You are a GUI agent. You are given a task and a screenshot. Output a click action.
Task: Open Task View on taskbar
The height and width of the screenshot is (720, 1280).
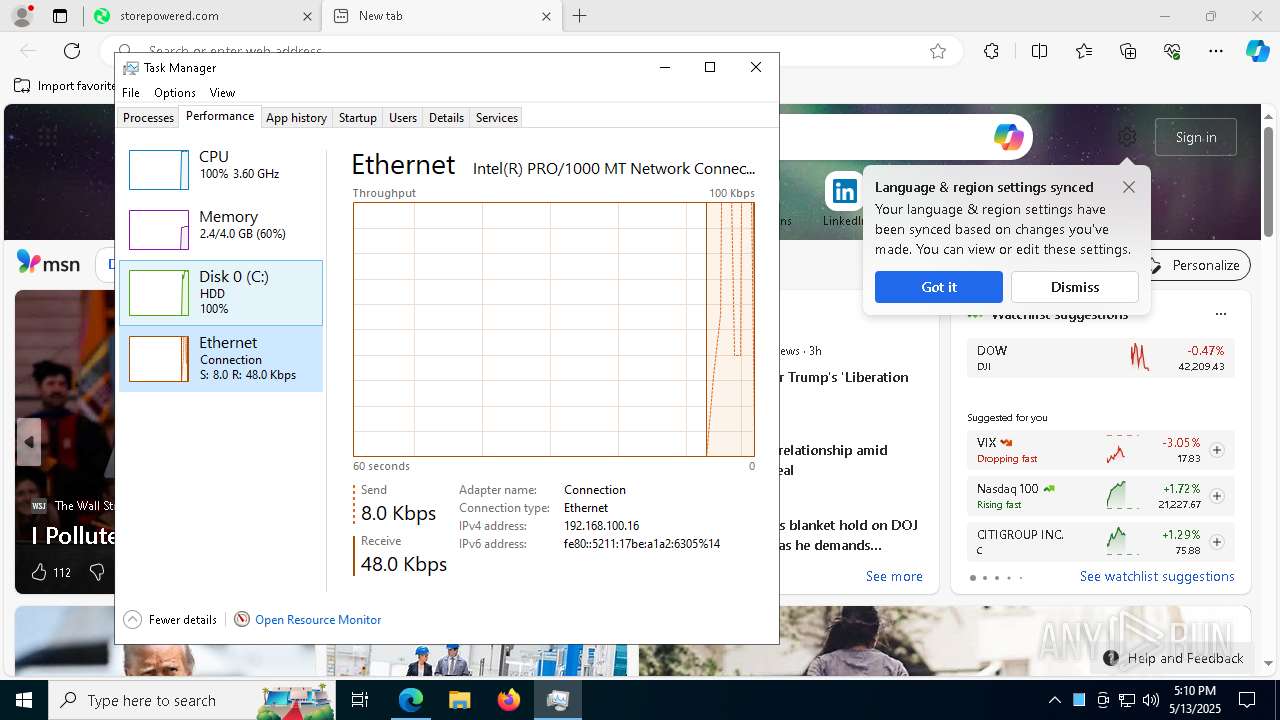pos(360,700)
